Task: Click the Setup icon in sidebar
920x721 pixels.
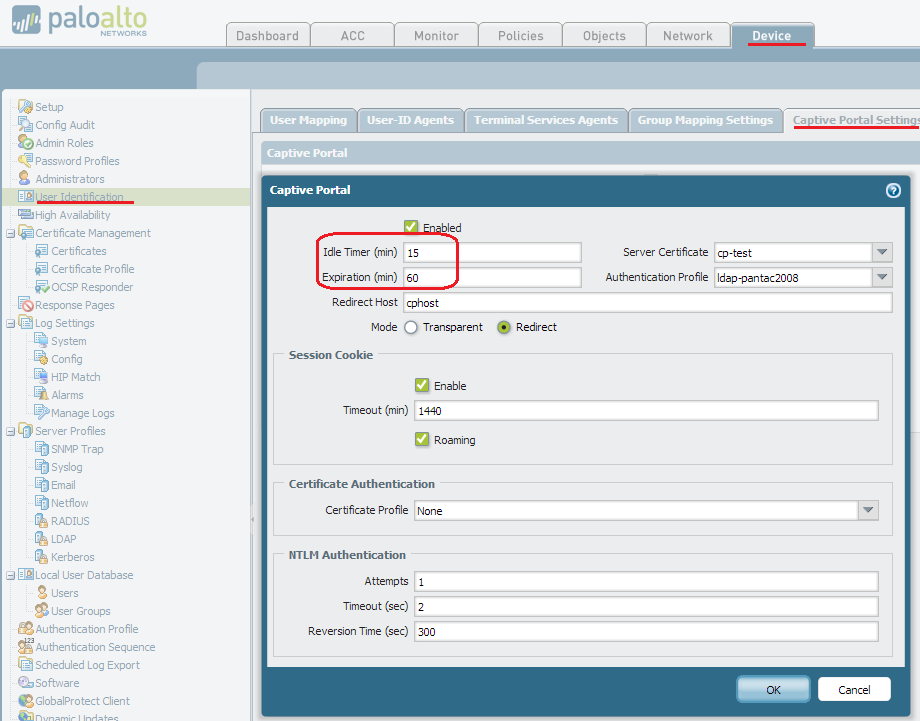Action: pos(25,106)
